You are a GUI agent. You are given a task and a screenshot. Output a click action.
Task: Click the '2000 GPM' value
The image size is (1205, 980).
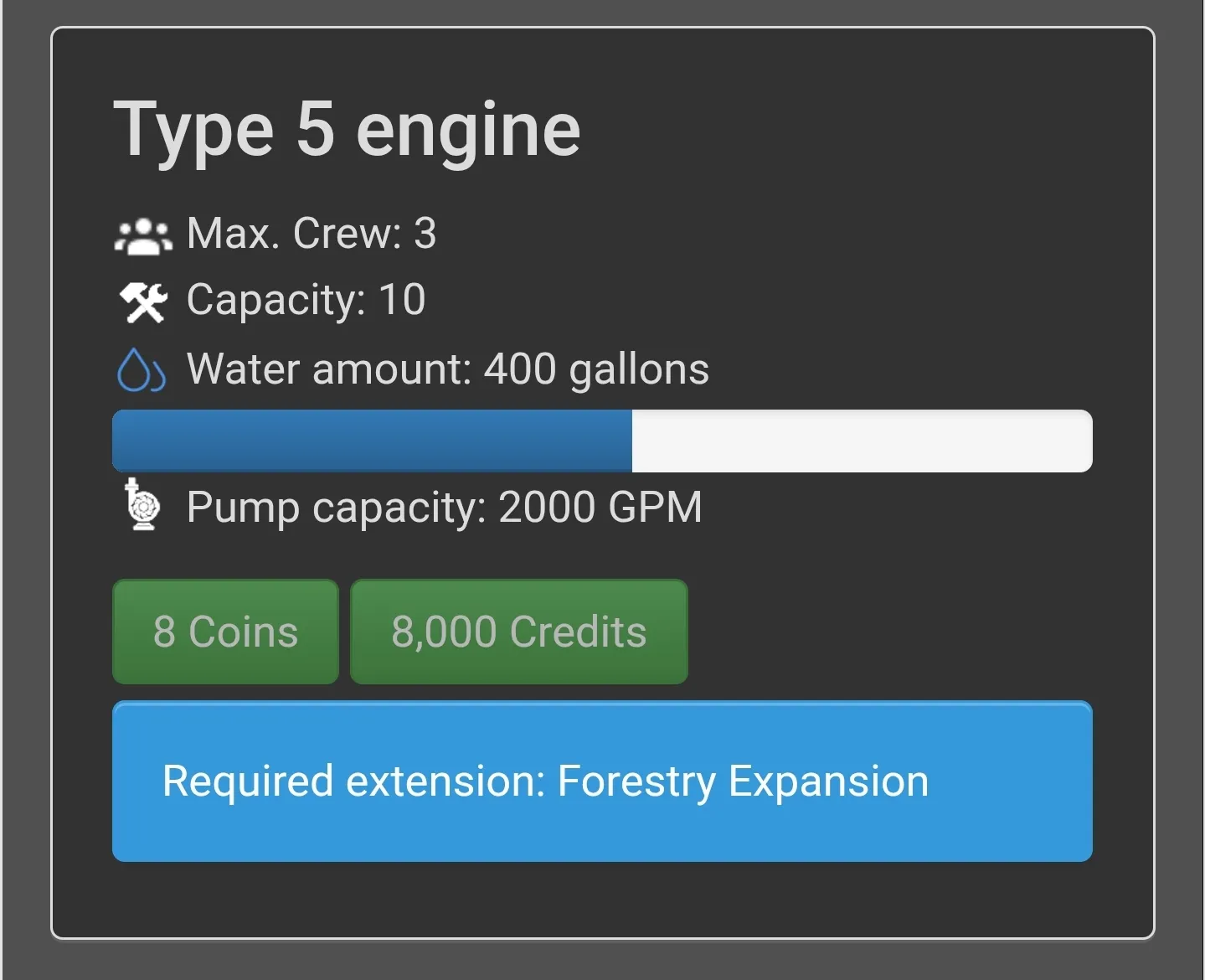pos(600,507)
